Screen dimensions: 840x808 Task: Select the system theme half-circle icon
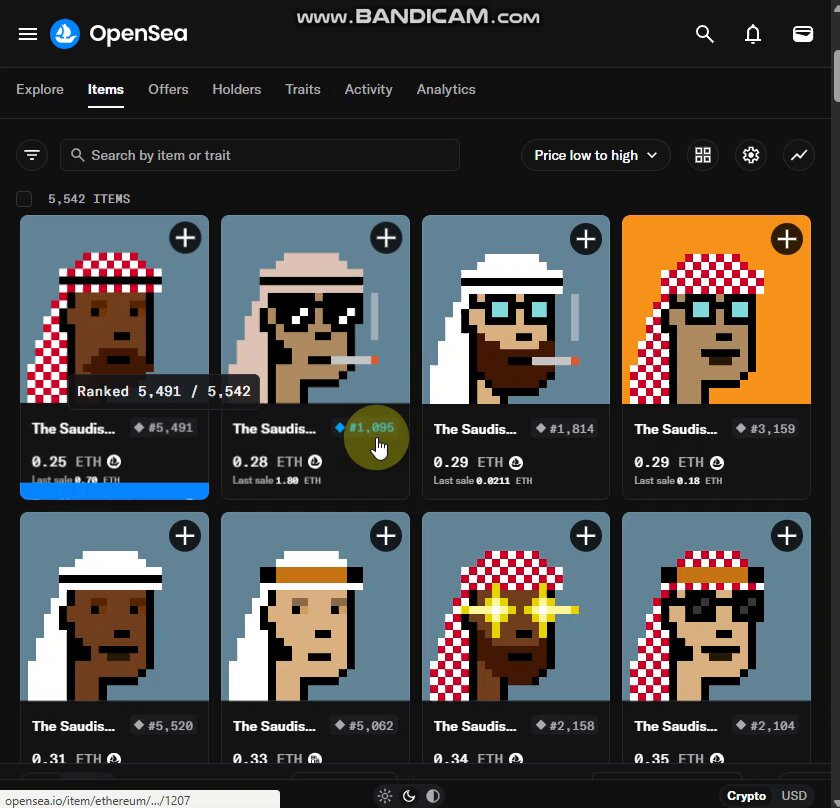[x=433, y=796]
